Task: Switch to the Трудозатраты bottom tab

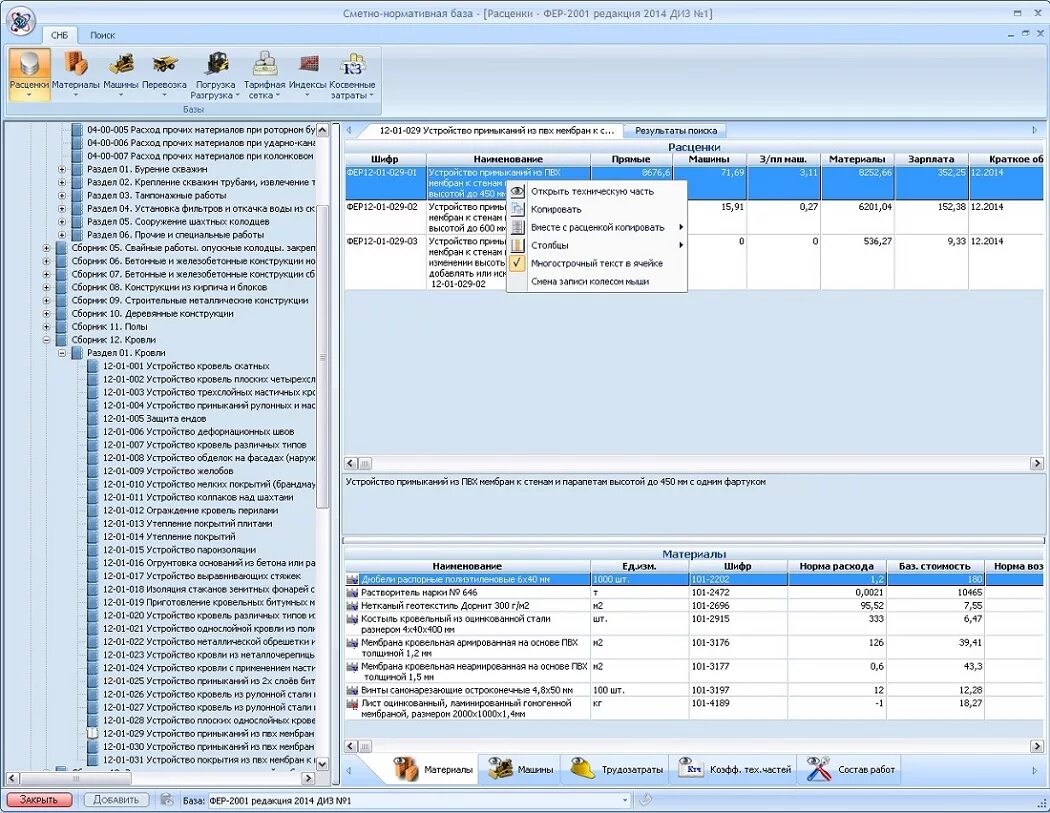Action: 617,769
